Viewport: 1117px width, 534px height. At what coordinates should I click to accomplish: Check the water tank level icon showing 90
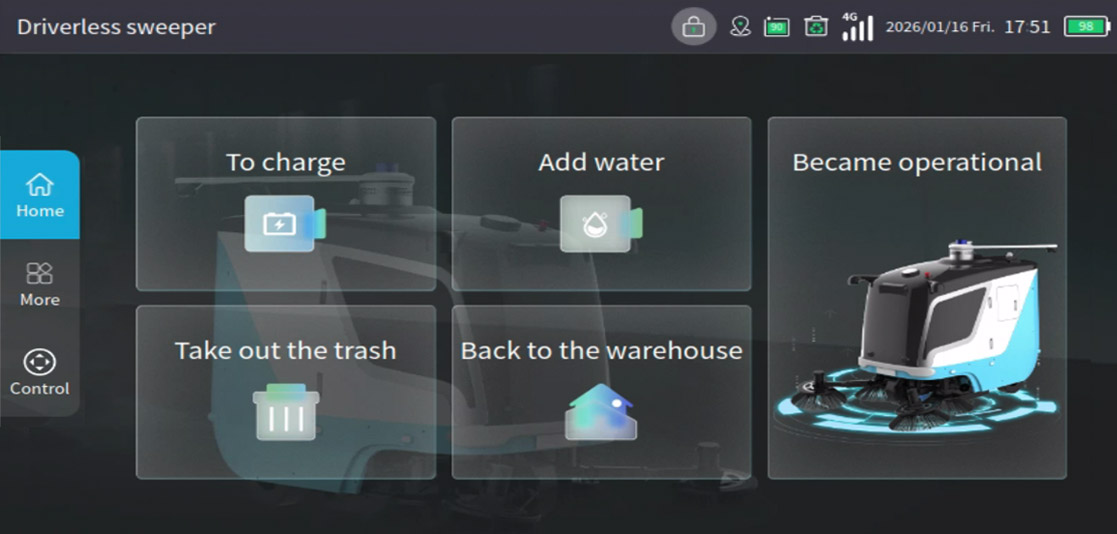coord(777,27)
